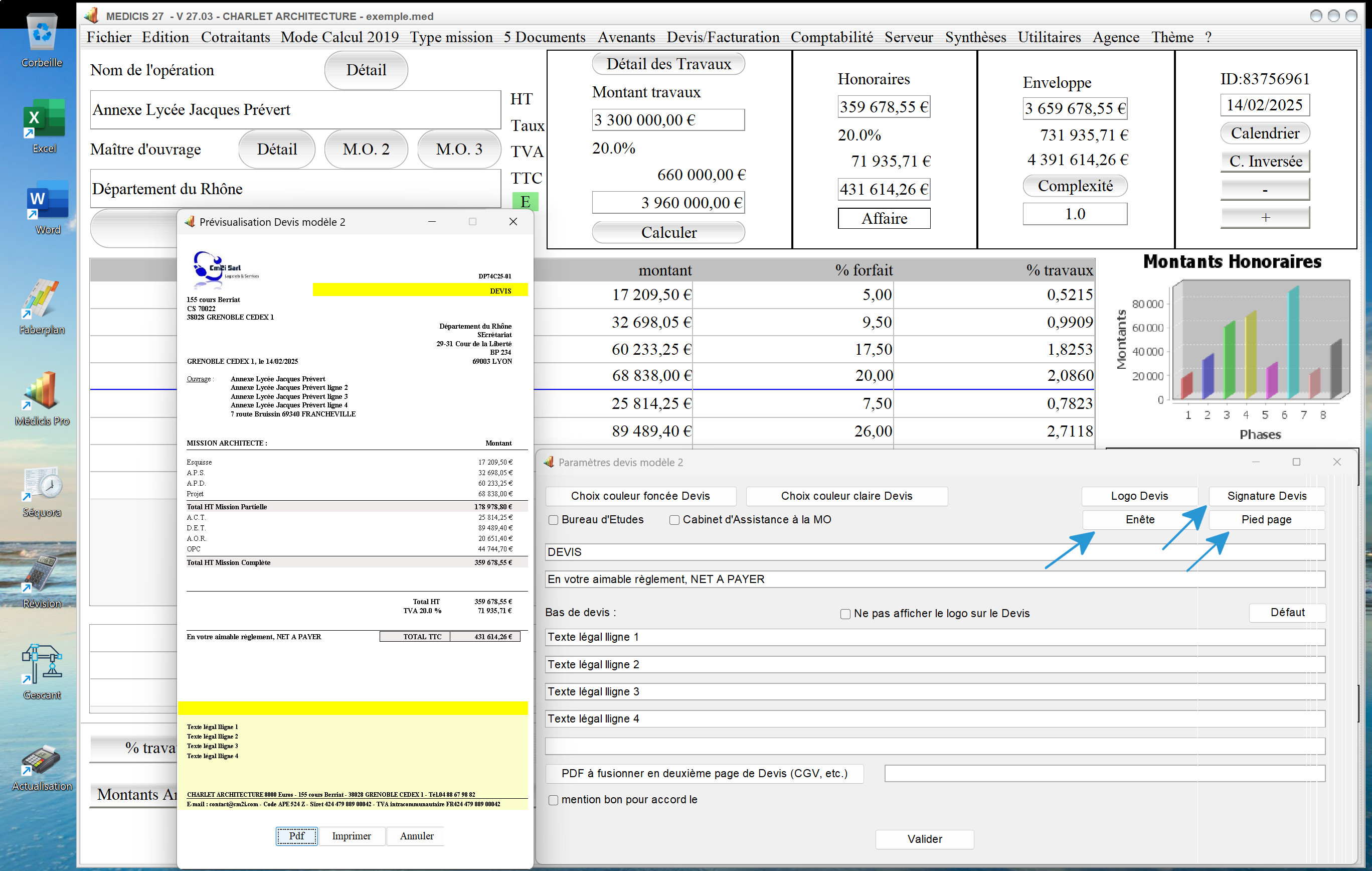Tick the Cabinet d'Assistance à la MO checkbox

pos(674,520)
